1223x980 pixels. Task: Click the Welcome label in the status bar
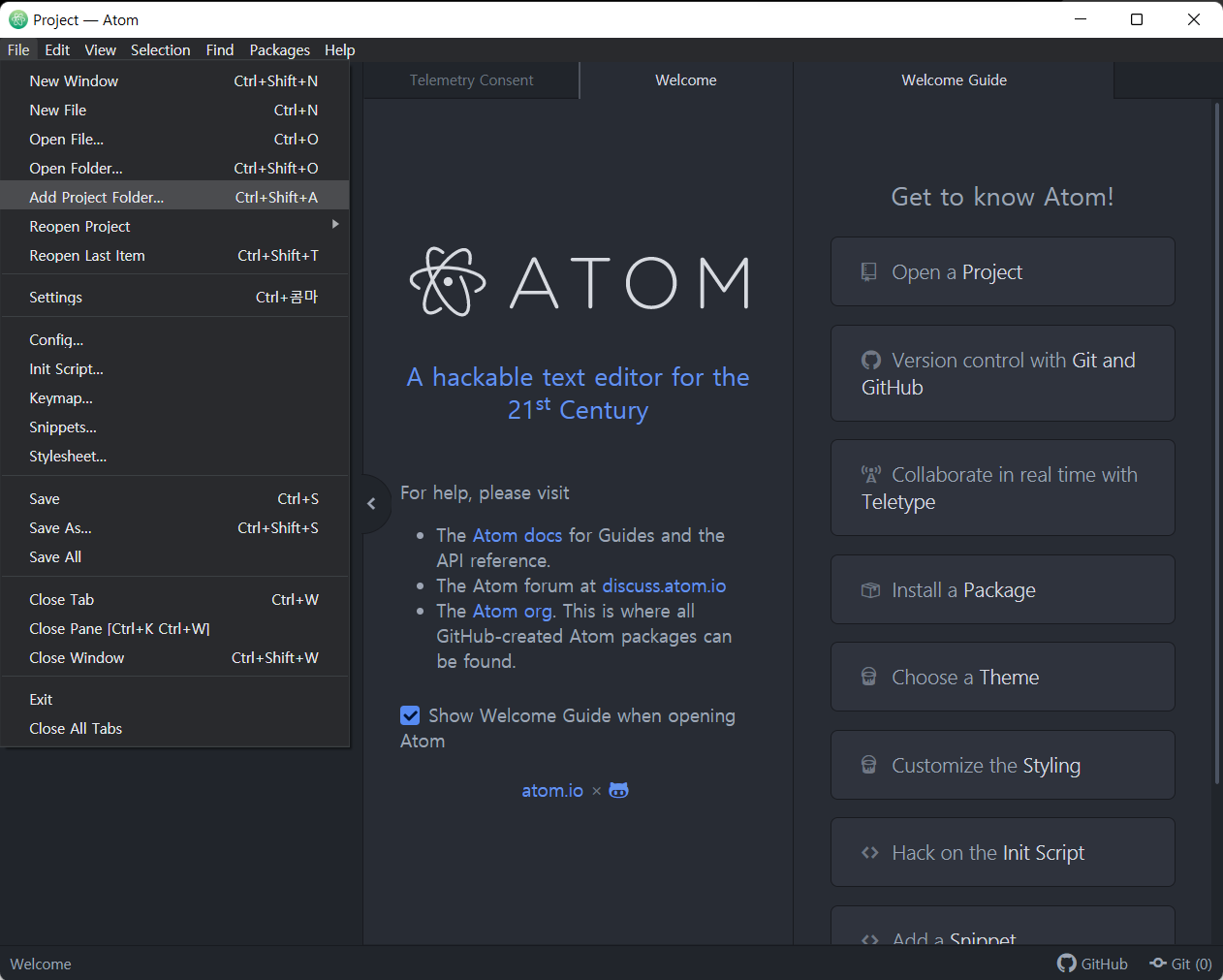41,964
